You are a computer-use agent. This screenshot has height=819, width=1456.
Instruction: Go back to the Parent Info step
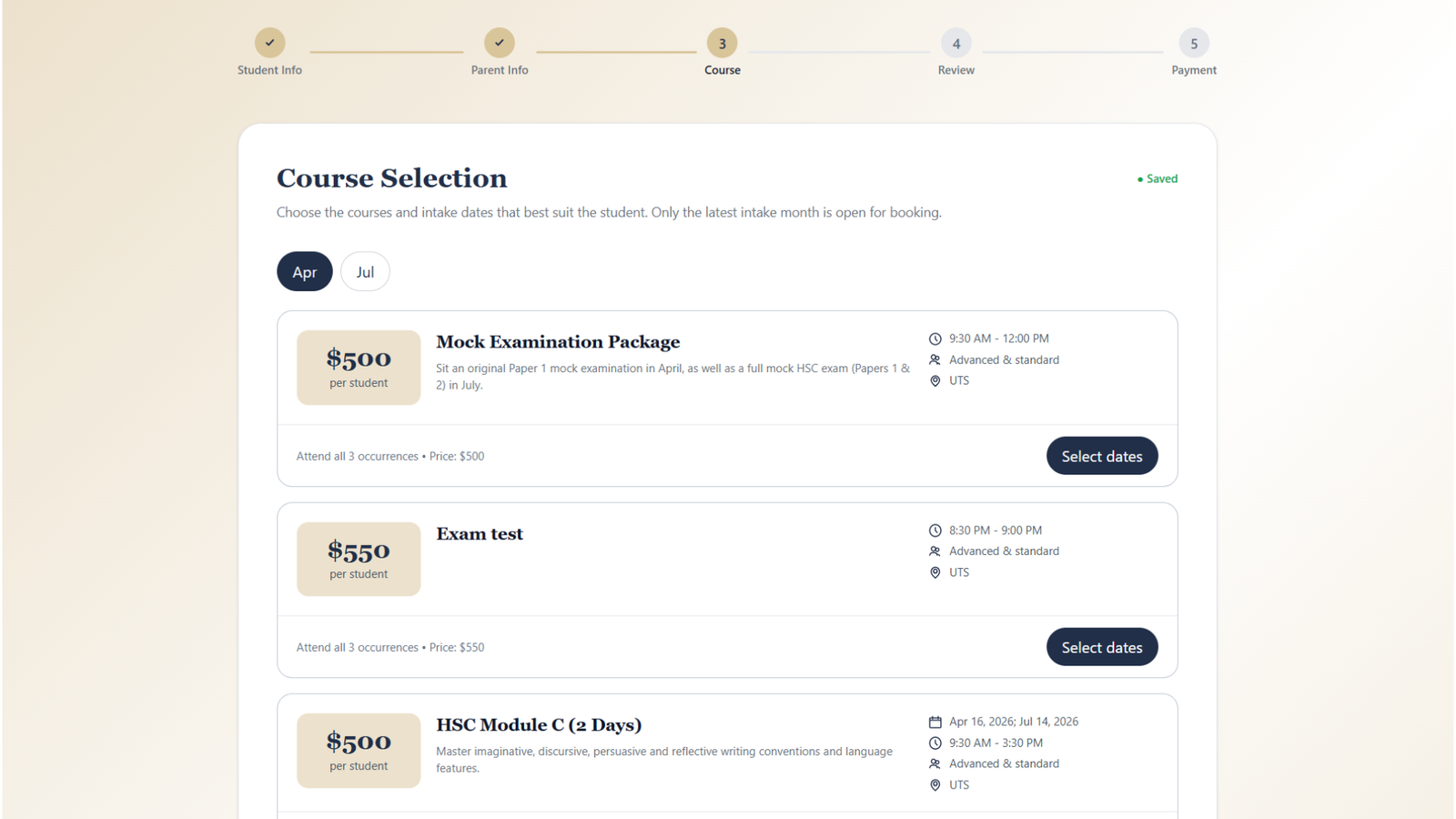point(499,43)
